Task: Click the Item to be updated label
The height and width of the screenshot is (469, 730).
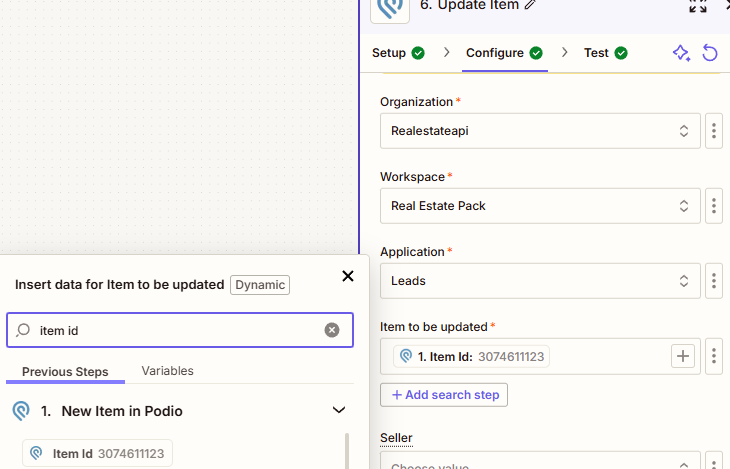Action: point(433,327)
